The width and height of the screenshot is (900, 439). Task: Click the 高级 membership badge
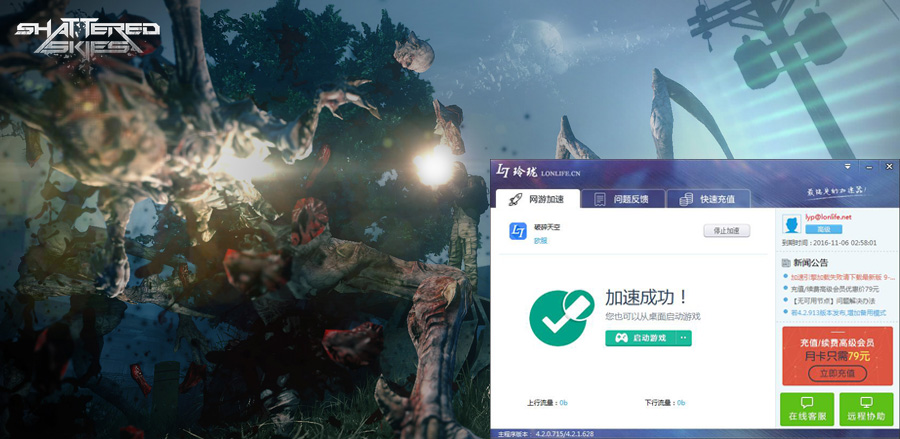click(824, 229)
